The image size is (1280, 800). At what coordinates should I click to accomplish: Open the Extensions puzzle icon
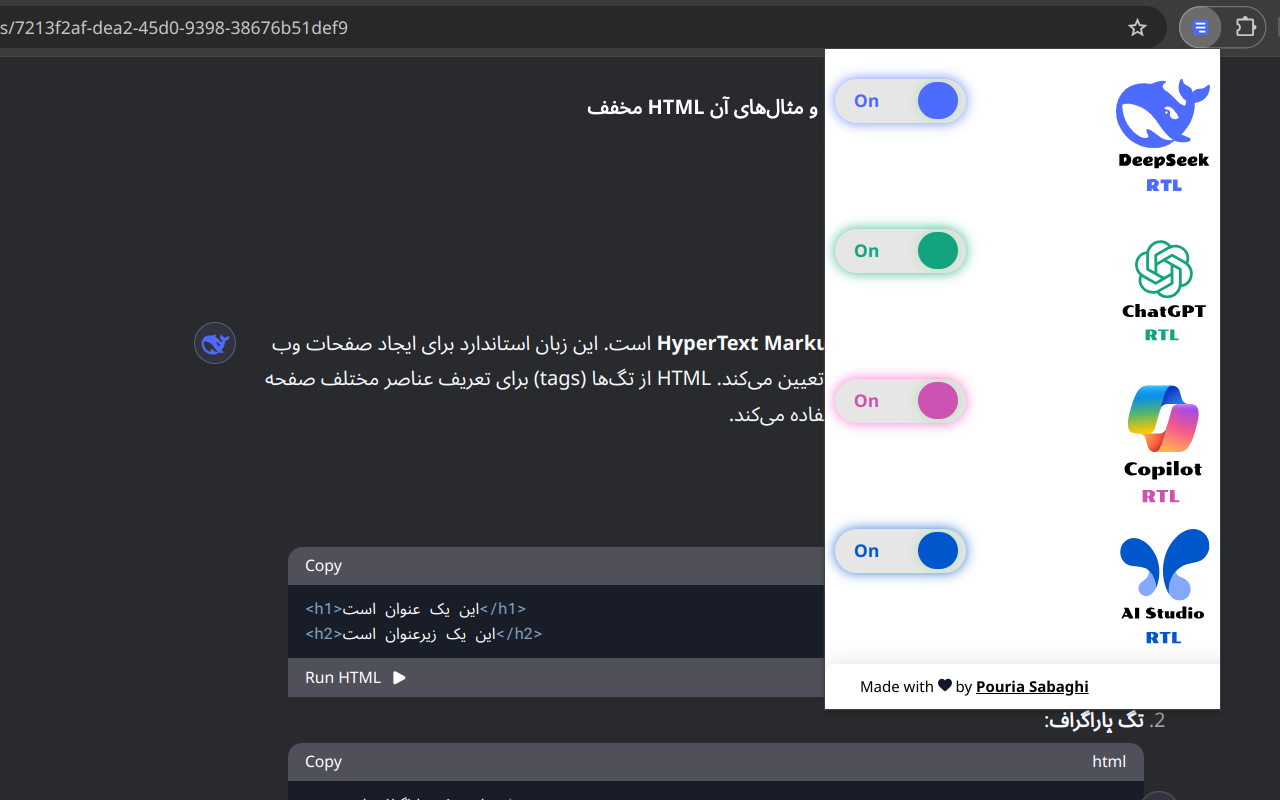click(x=1245, y=27)
